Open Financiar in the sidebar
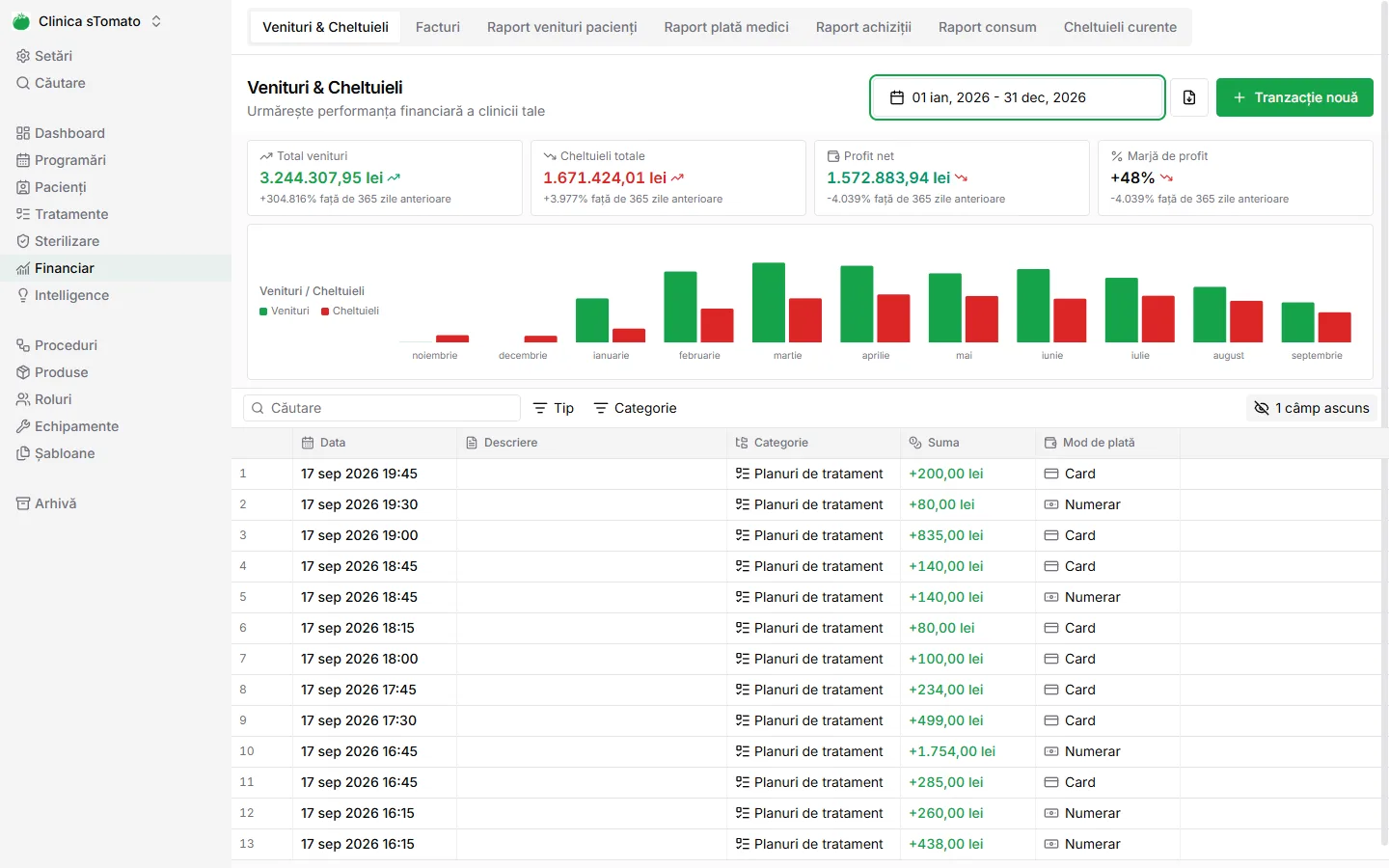This screenshot has height=868, width=1389. point(116,268)
